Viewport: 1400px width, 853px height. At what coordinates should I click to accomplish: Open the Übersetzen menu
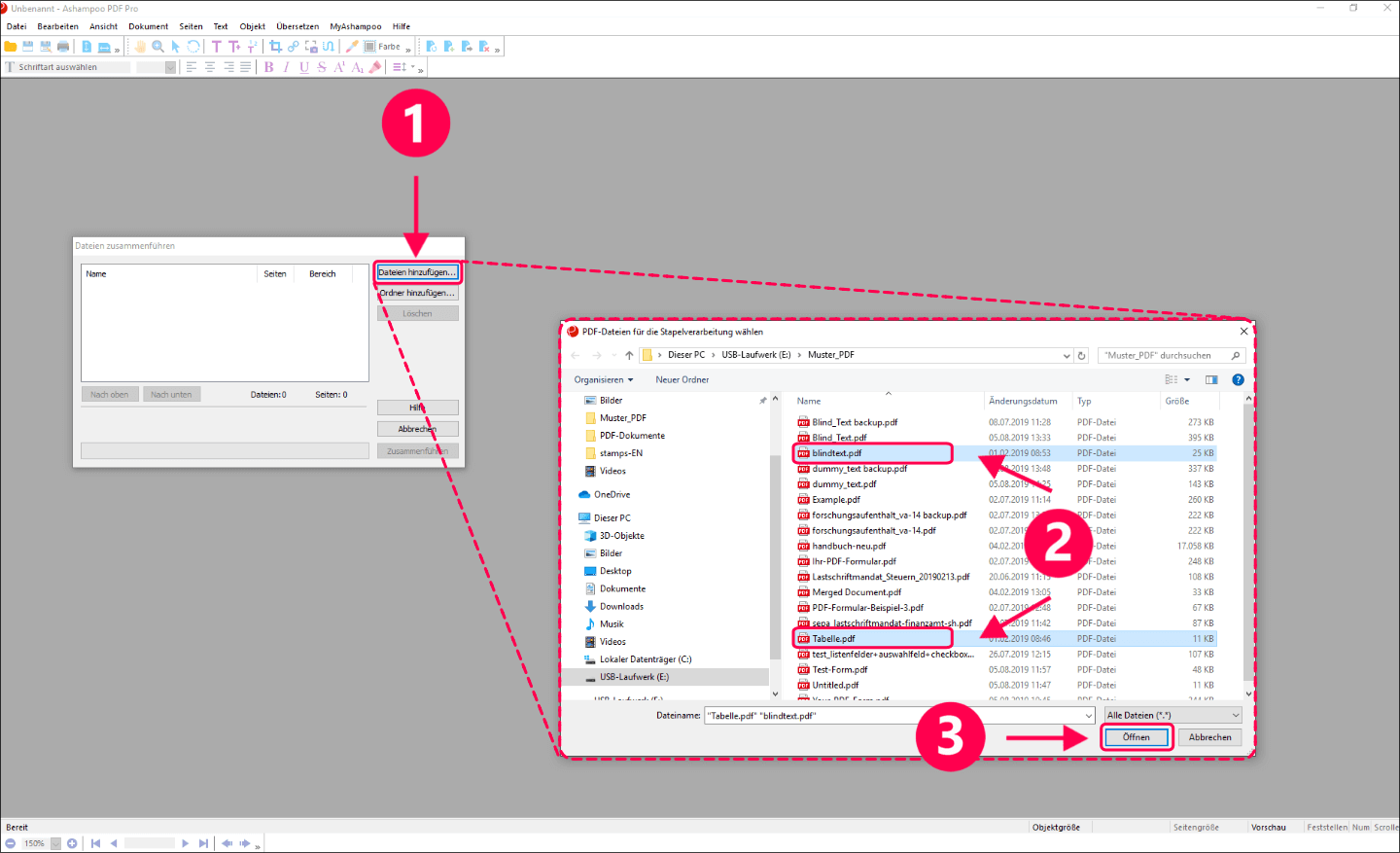tap(297, 26)
